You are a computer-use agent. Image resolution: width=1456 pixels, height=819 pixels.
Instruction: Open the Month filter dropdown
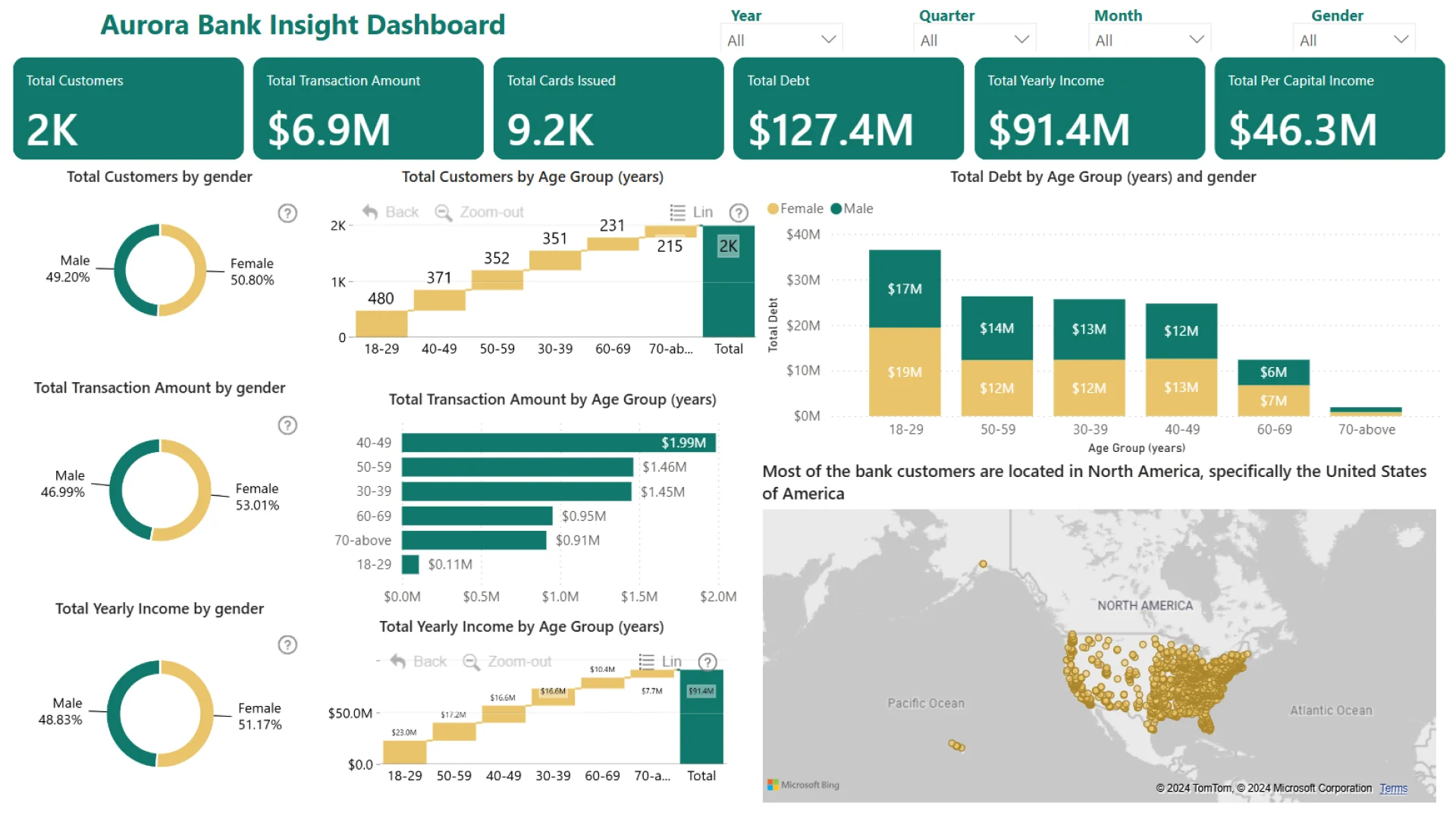[x=1150, y=39]
